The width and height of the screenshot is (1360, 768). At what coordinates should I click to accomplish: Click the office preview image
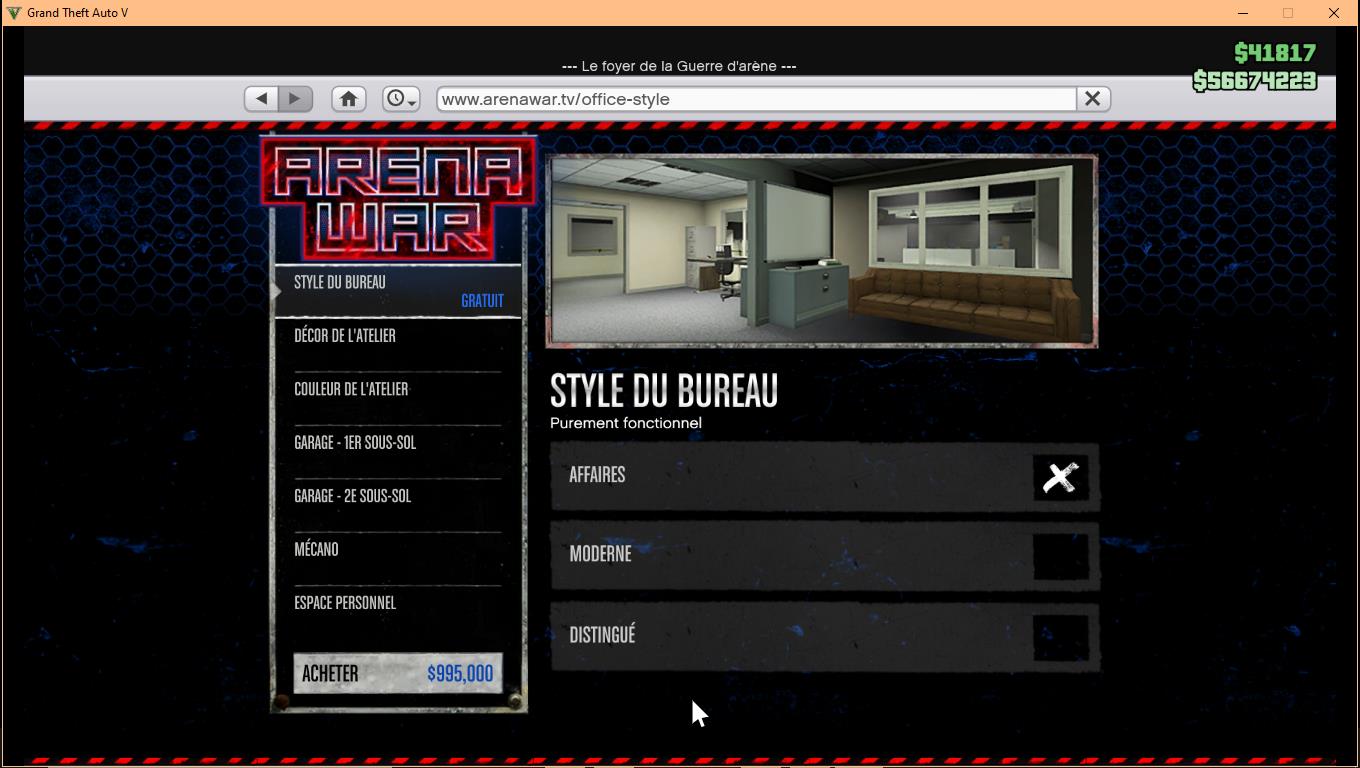[x=822, y=251]
